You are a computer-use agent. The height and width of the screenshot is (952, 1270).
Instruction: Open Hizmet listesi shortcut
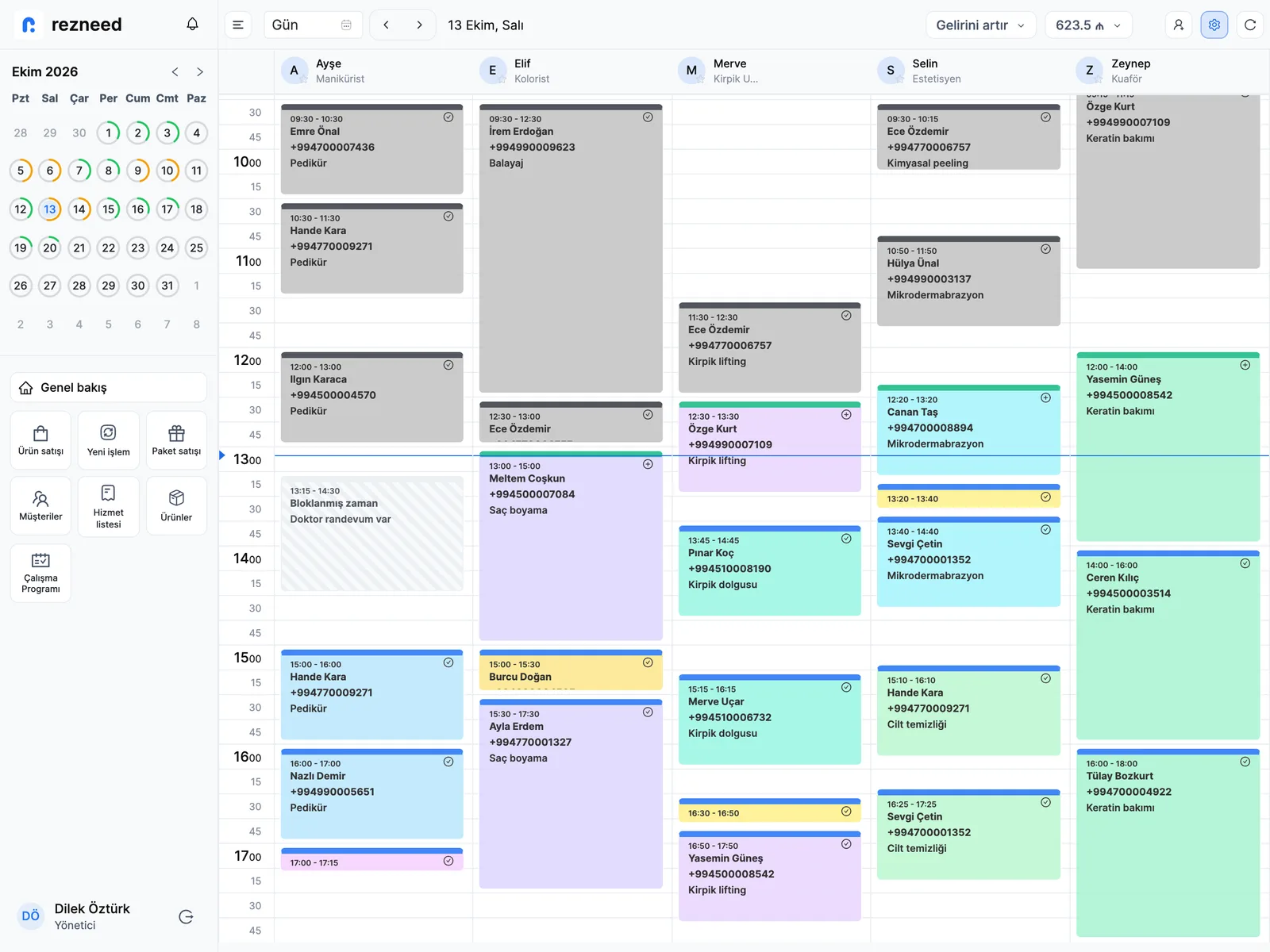tap(109, 506)
